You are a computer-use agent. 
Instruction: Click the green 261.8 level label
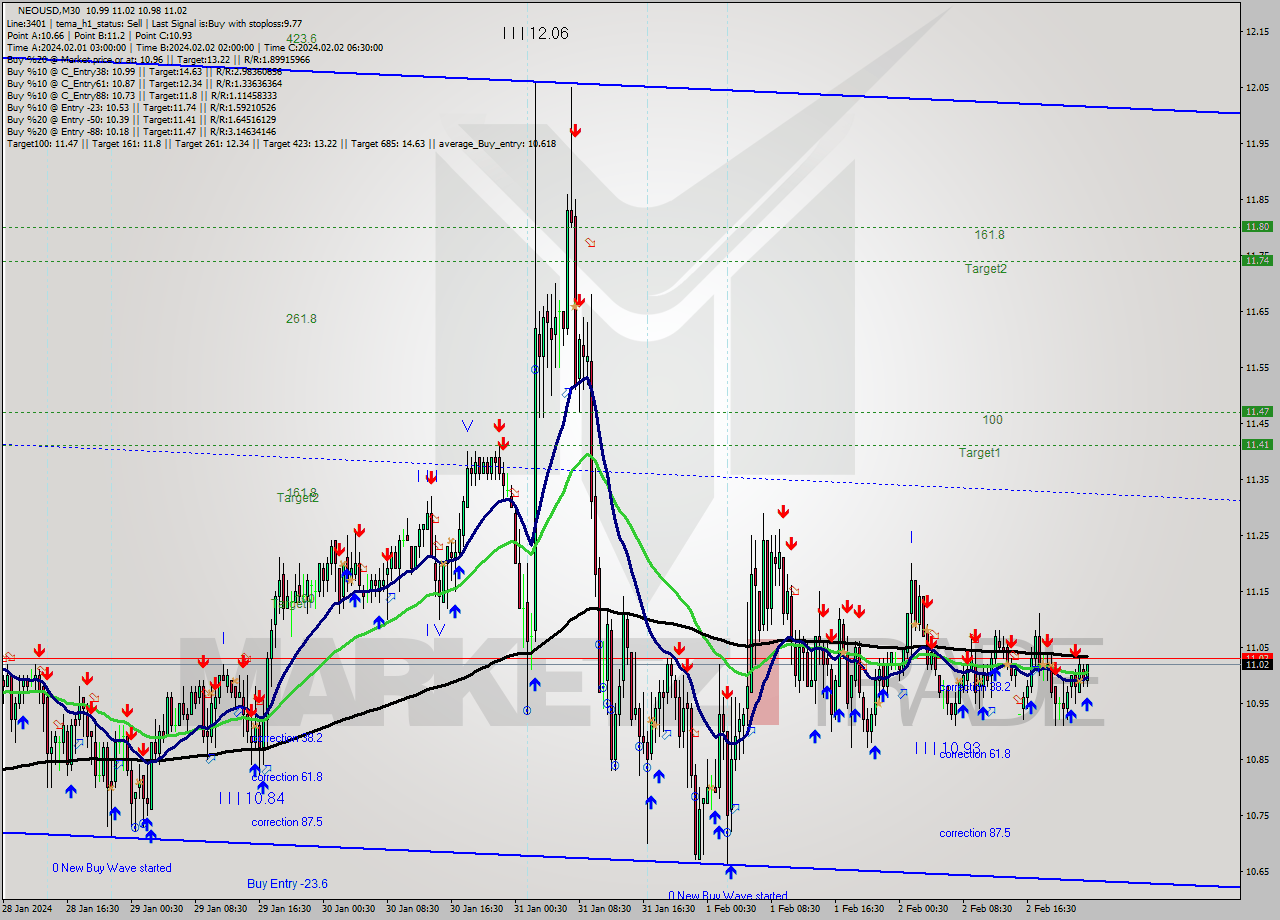coord(301,319)
